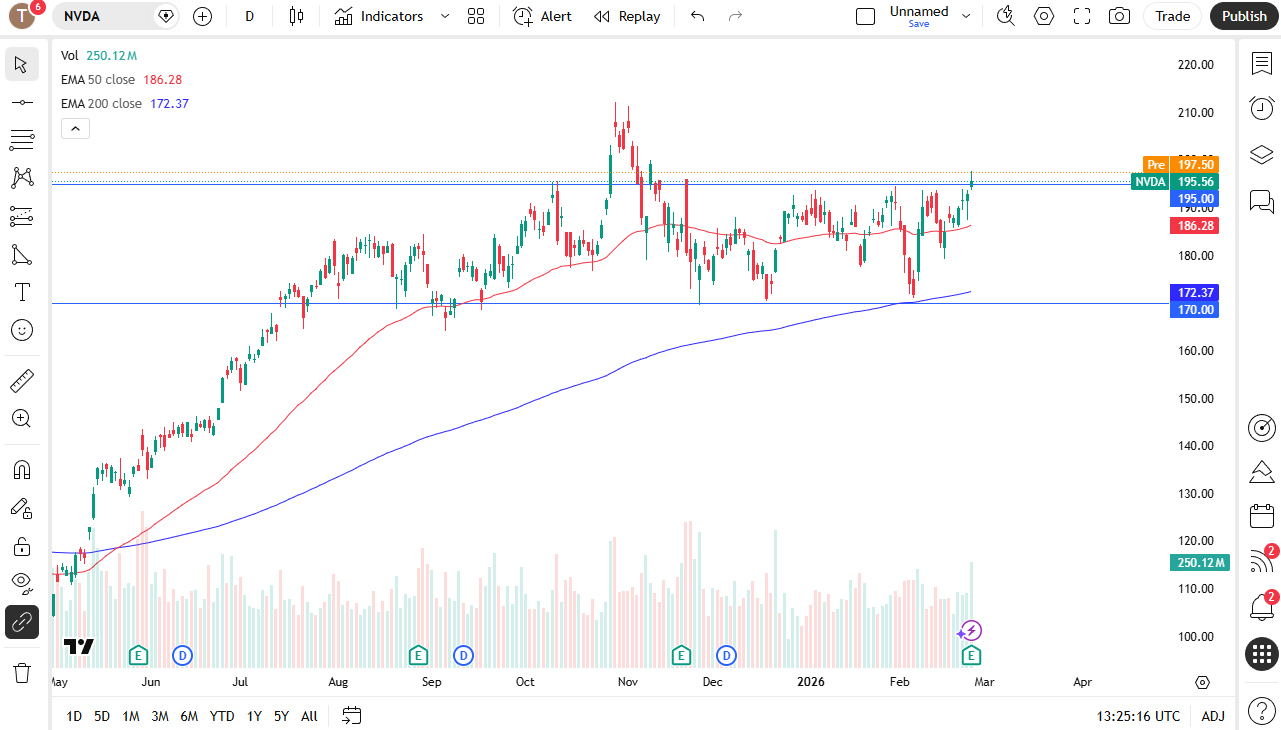Open the user profile avatar menu
The width and height of the screenshot is (1281, 730).
[23, 16]
